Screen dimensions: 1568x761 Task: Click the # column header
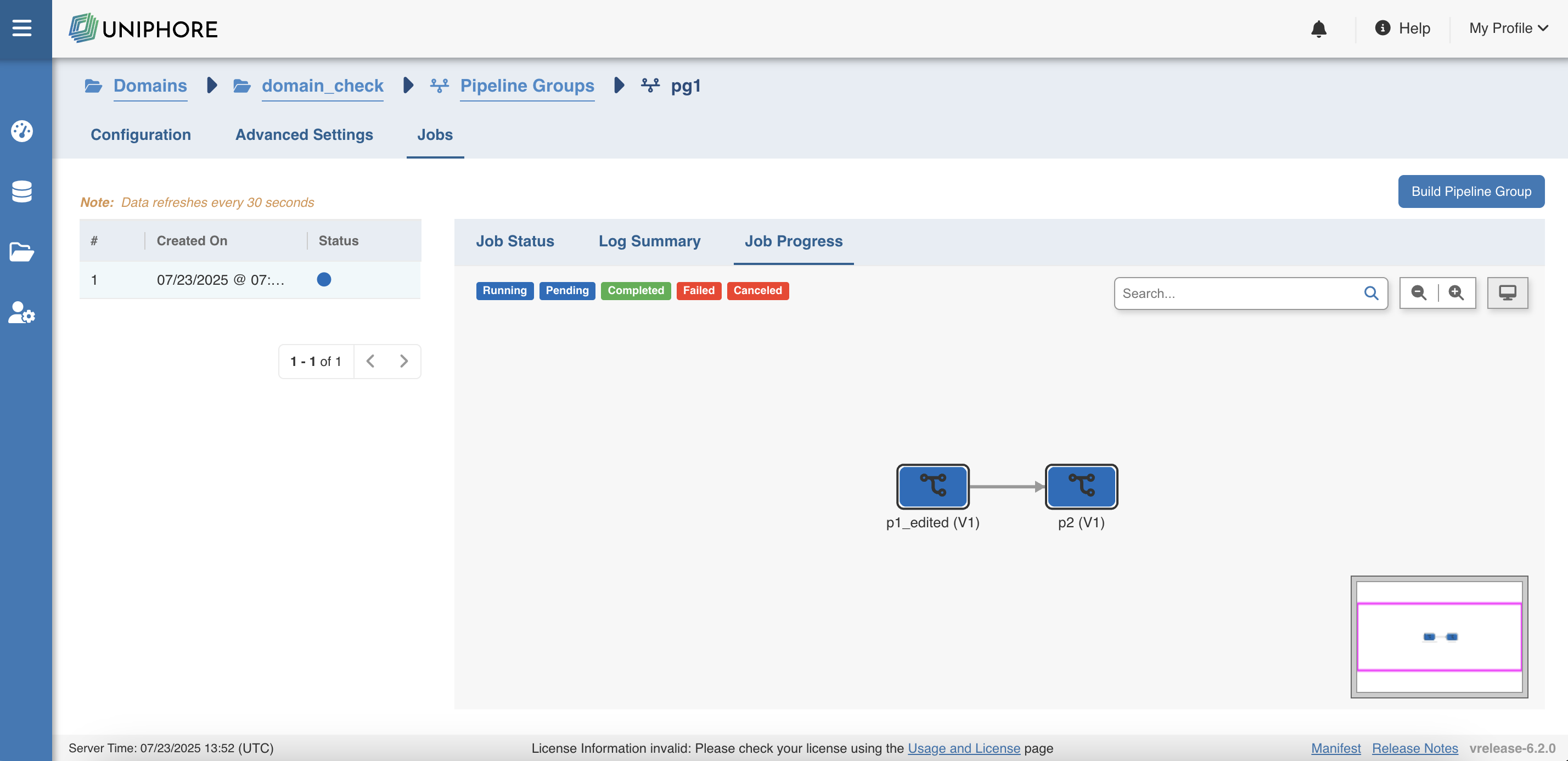click(x=94, y=241)
